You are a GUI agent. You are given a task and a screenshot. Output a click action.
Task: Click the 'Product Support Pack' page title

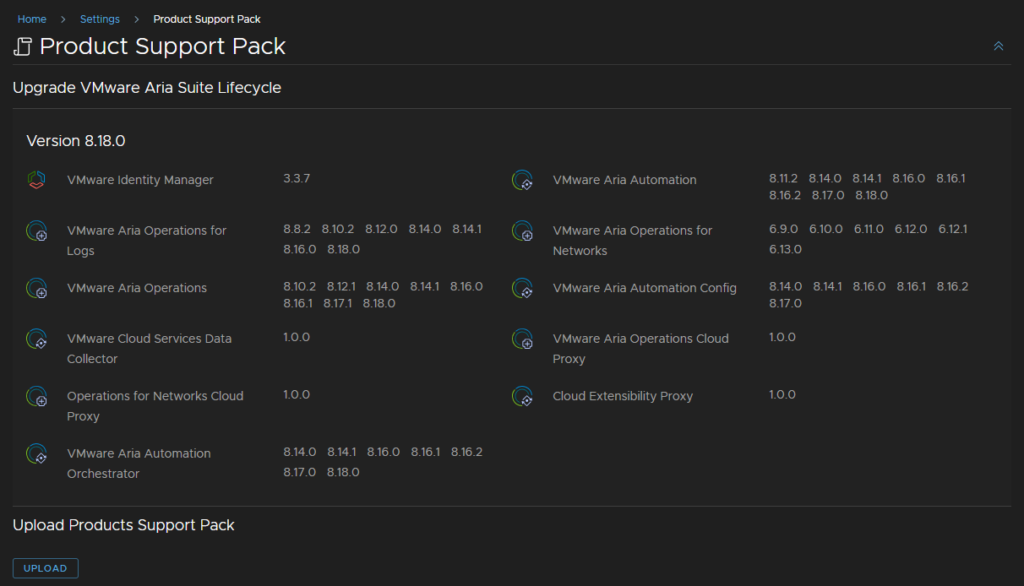coord(163,46)
